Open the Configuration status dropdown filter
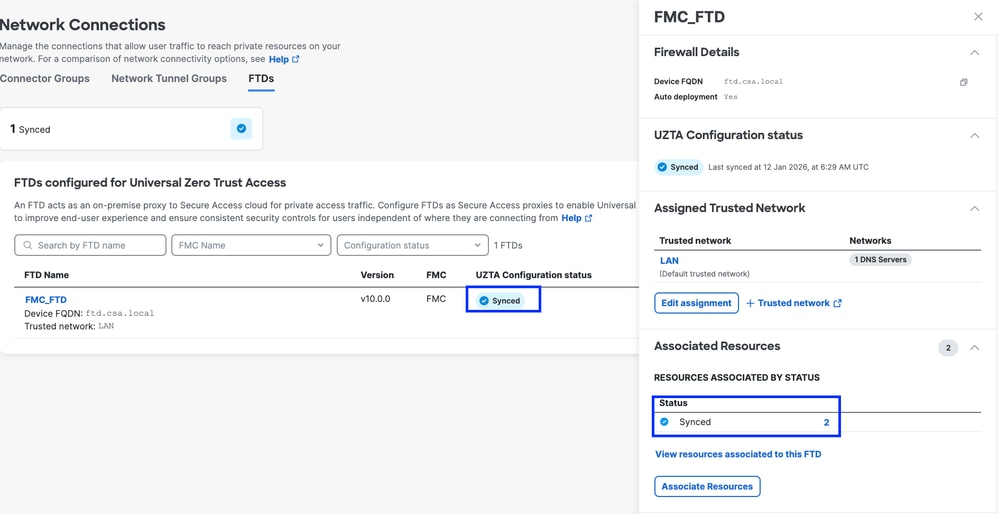 [x=412, y=246]
